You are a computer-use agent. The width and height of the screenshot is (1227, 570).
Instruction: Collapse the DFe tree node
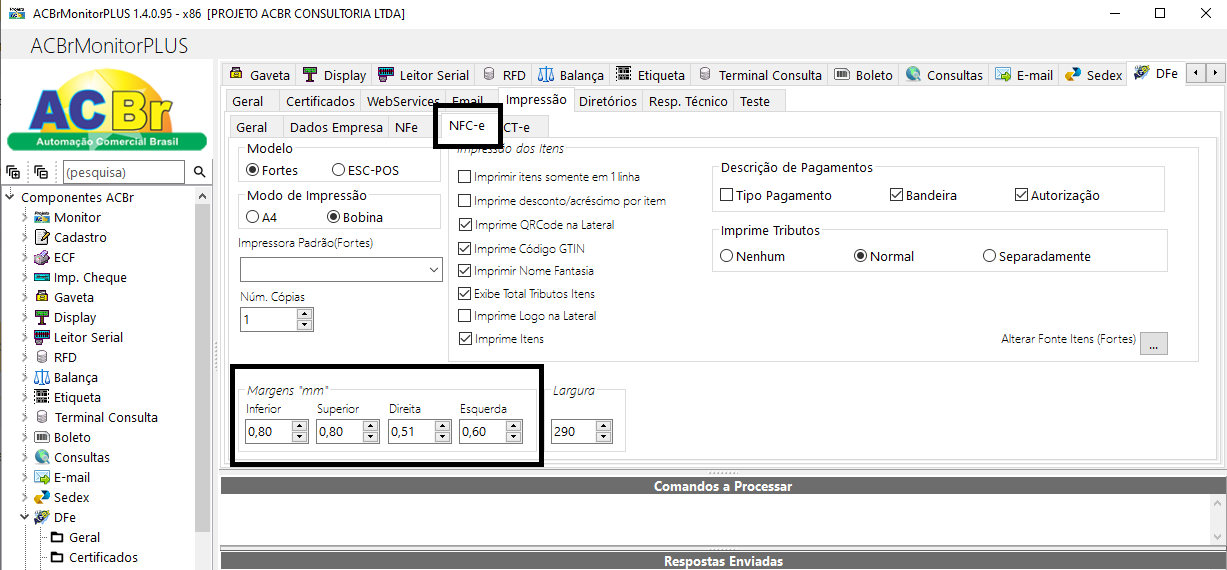pyautogui.click(x=26, y=517)
